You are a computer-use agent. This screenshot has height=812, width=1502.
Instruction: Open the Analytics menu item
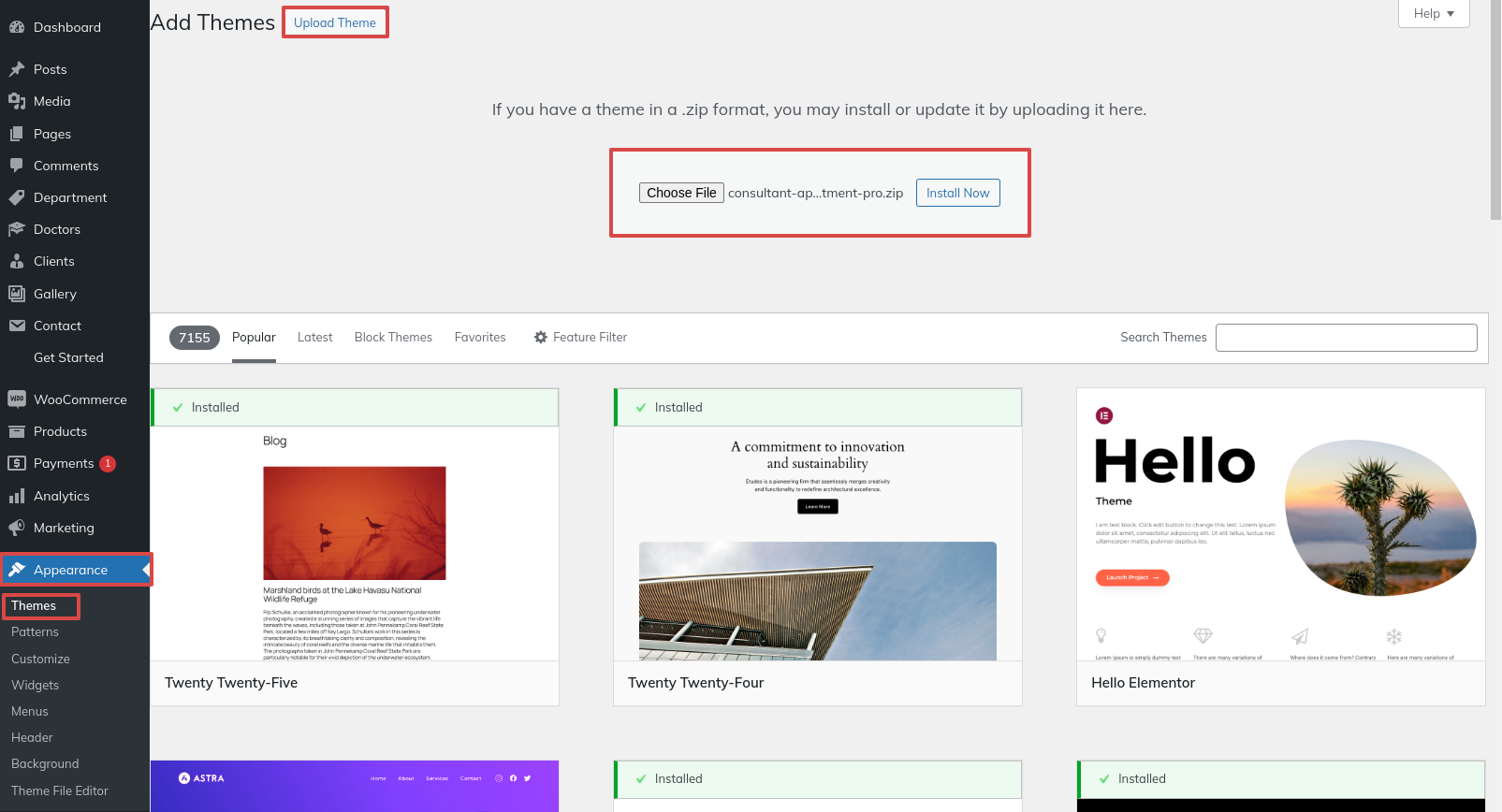click(75, 496)
